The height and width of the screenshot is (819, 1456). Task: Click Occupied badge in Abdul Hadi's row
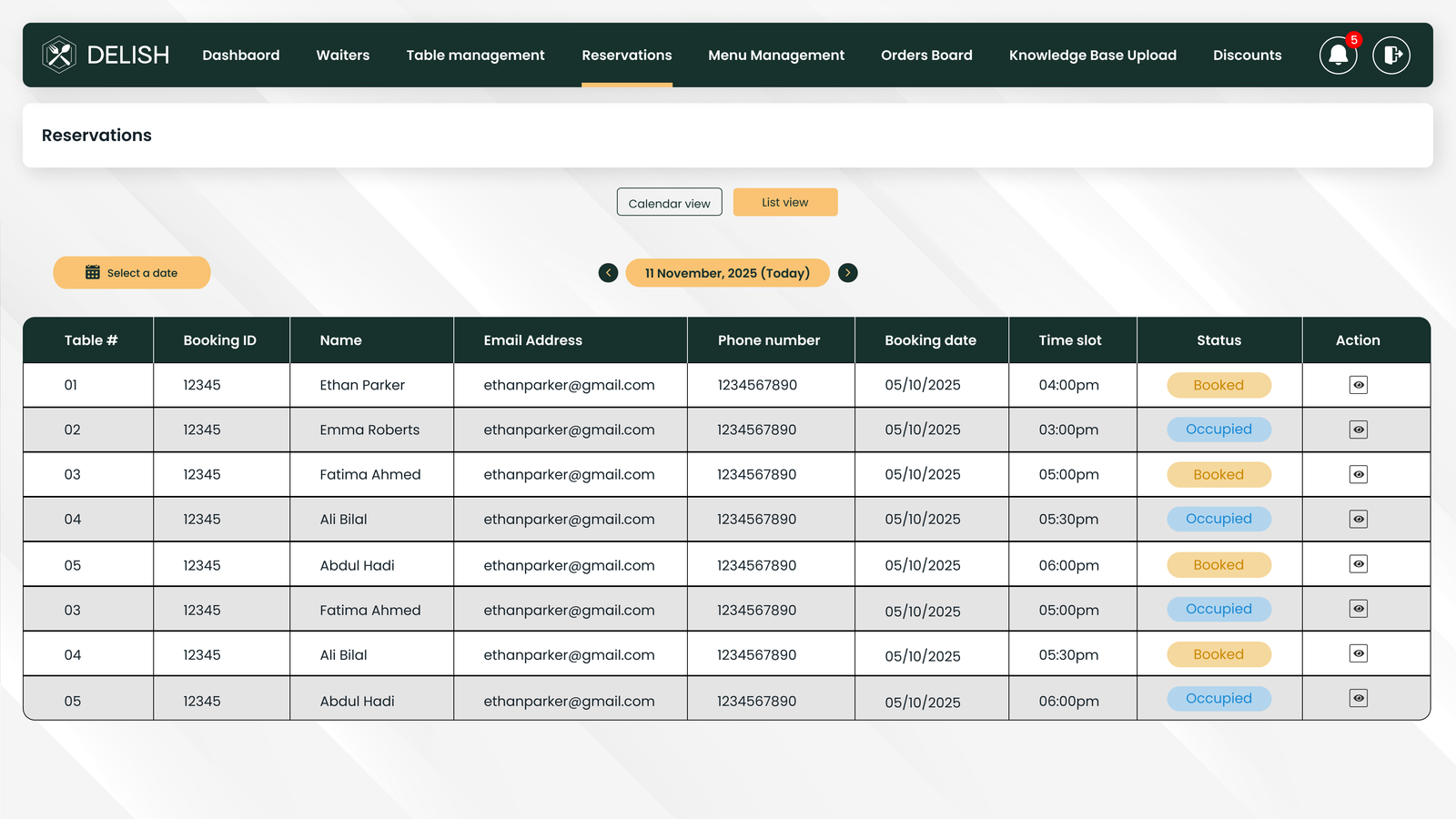click(1219, 698)
